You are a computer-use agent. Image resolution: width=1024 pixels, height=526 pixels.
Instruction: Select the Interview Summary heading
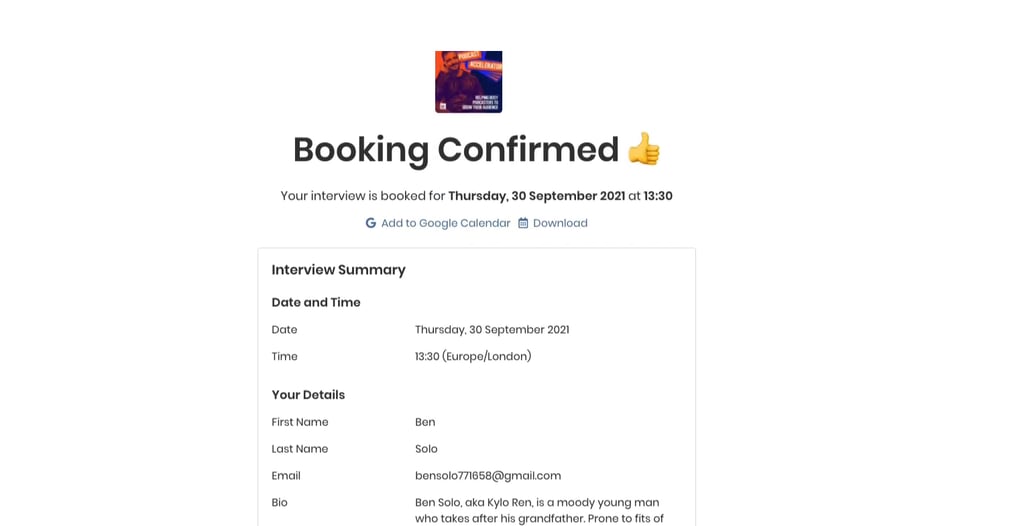tap(338, 270)
